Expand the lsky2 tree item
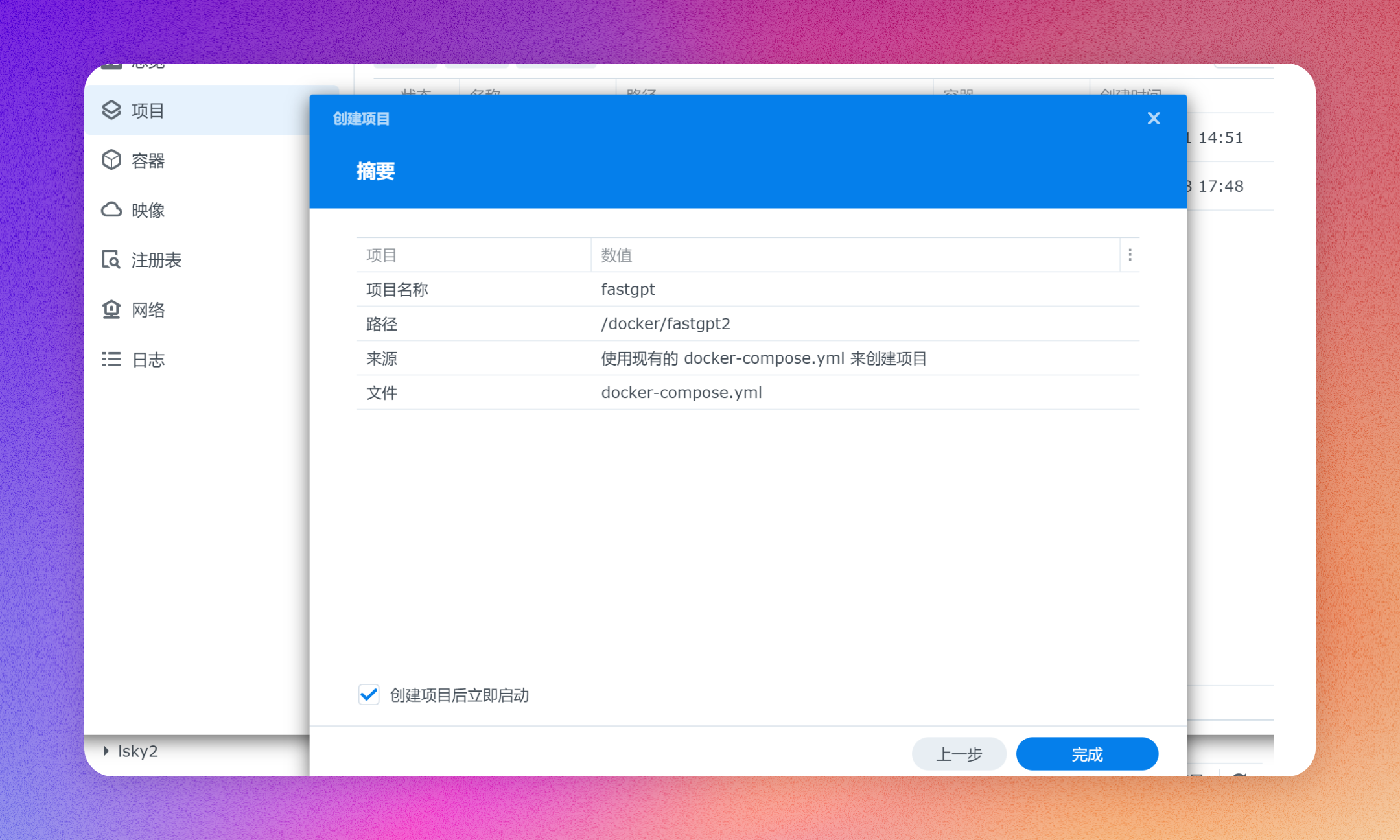The image size is (1400, 840). (106, 751)
